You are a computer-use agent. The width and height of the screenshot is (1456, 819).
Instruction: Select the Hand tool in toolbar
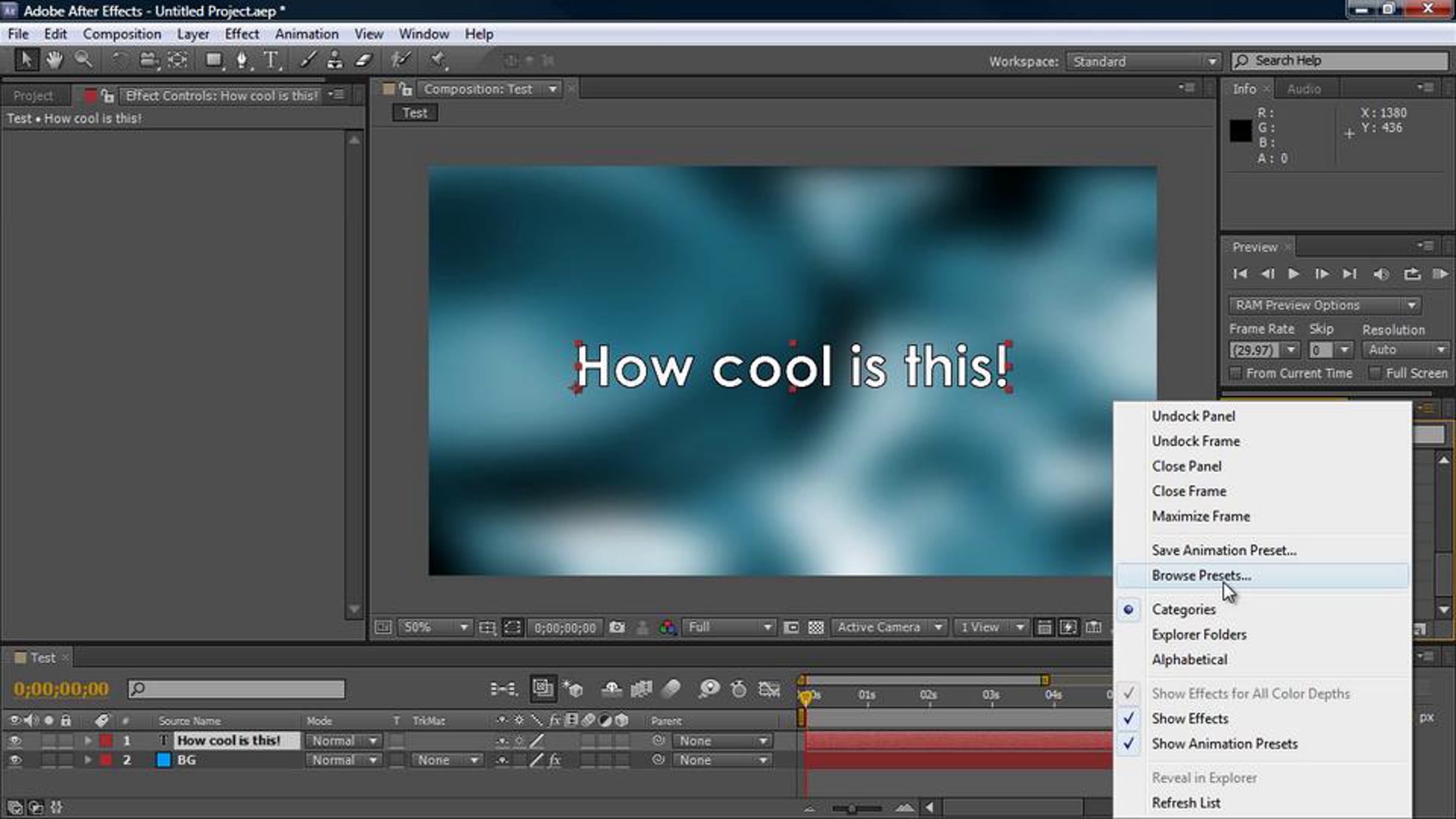(x=55, y=60)
